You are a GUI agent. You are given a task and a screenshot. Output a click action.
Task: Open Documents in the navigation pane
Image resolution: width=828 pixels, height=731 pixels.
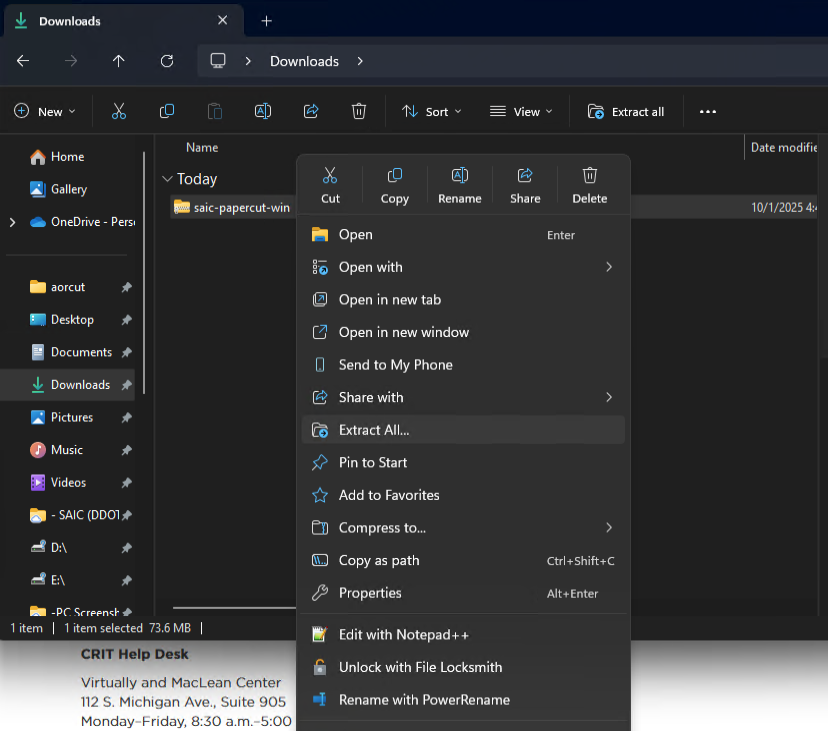tap(81, 352)
